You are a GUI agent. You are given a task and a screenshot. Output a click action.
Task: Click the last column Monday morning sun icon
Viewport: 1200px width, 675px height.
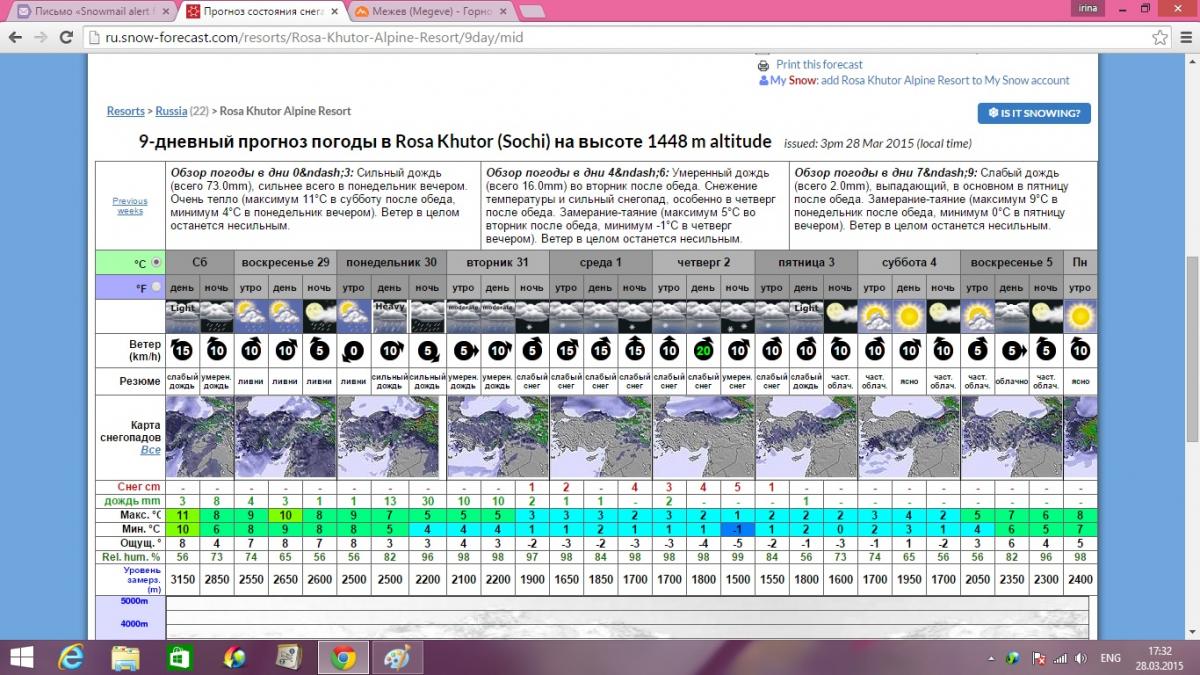click(x=1079, y=316)
